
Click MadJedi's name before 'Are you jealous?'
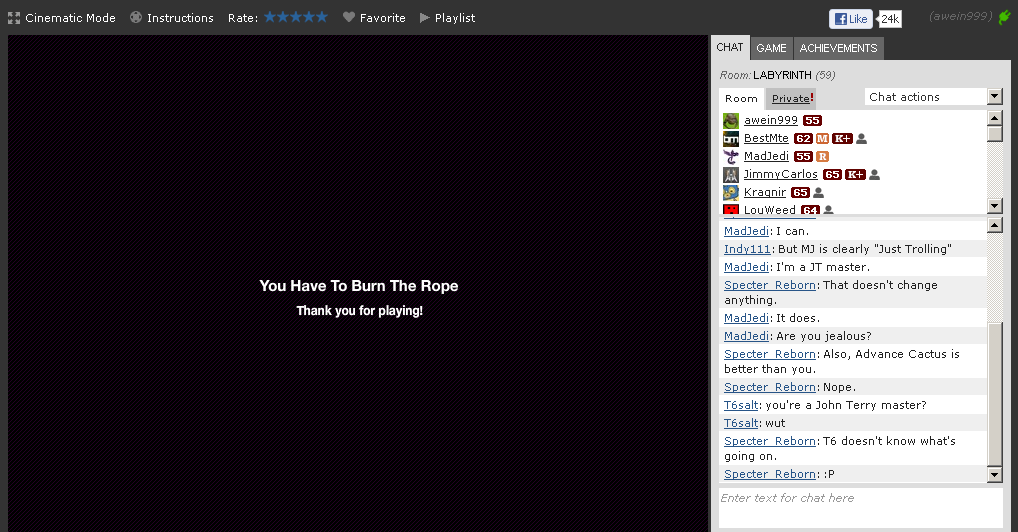point(747,336)
